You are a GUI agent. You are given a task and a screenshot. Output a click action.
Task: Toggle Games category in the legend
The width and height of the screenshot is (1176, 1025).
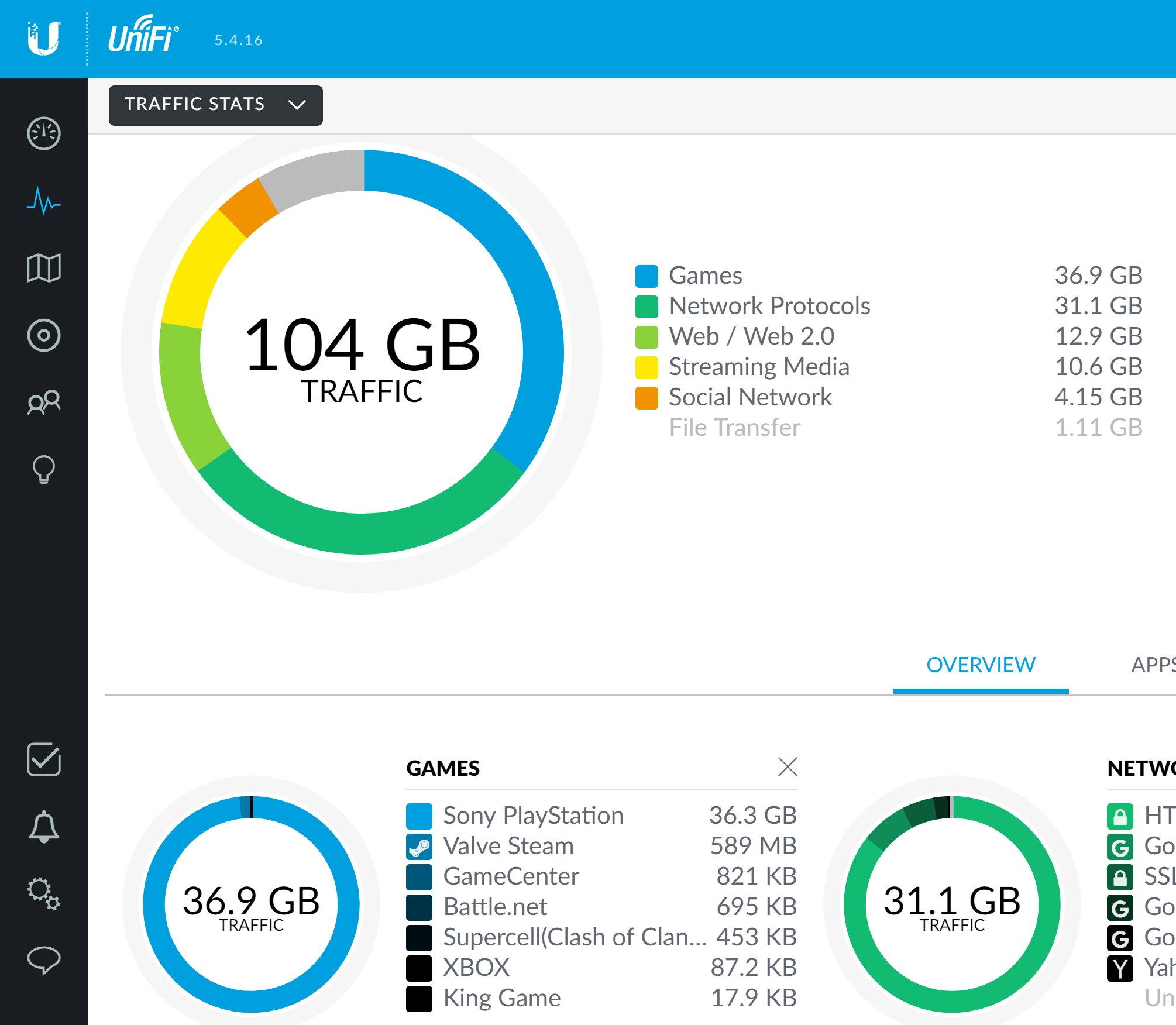tap(705, 276)
